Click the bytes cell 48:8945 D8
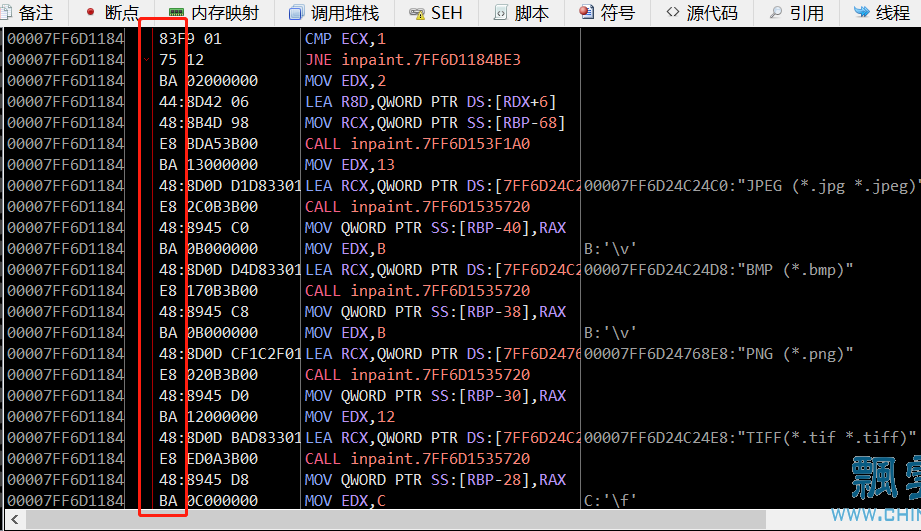Screen dimensions: 921x531 tap(204, 480)
